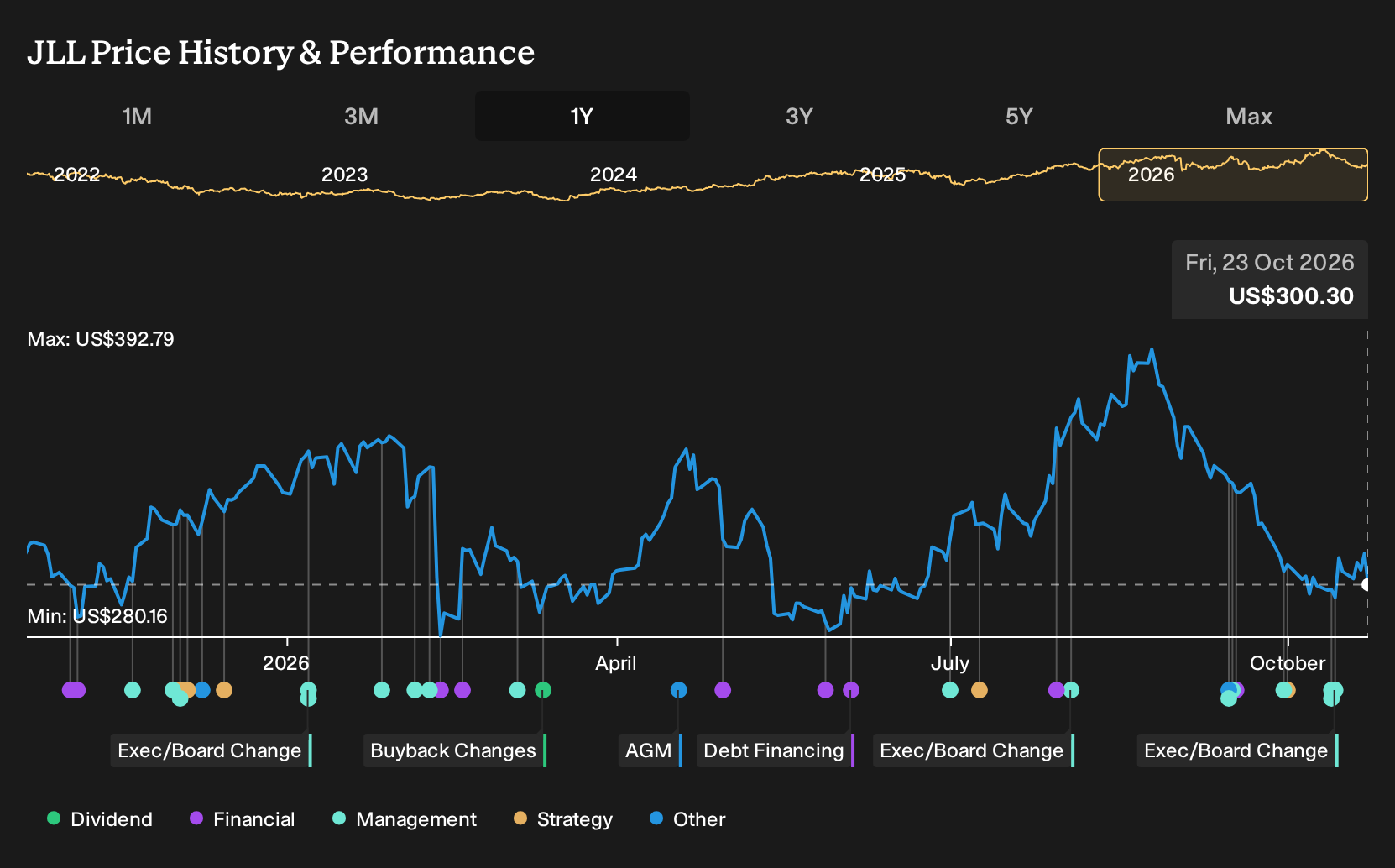
Task: Click the April axis label
Action: tap(616, 663)
